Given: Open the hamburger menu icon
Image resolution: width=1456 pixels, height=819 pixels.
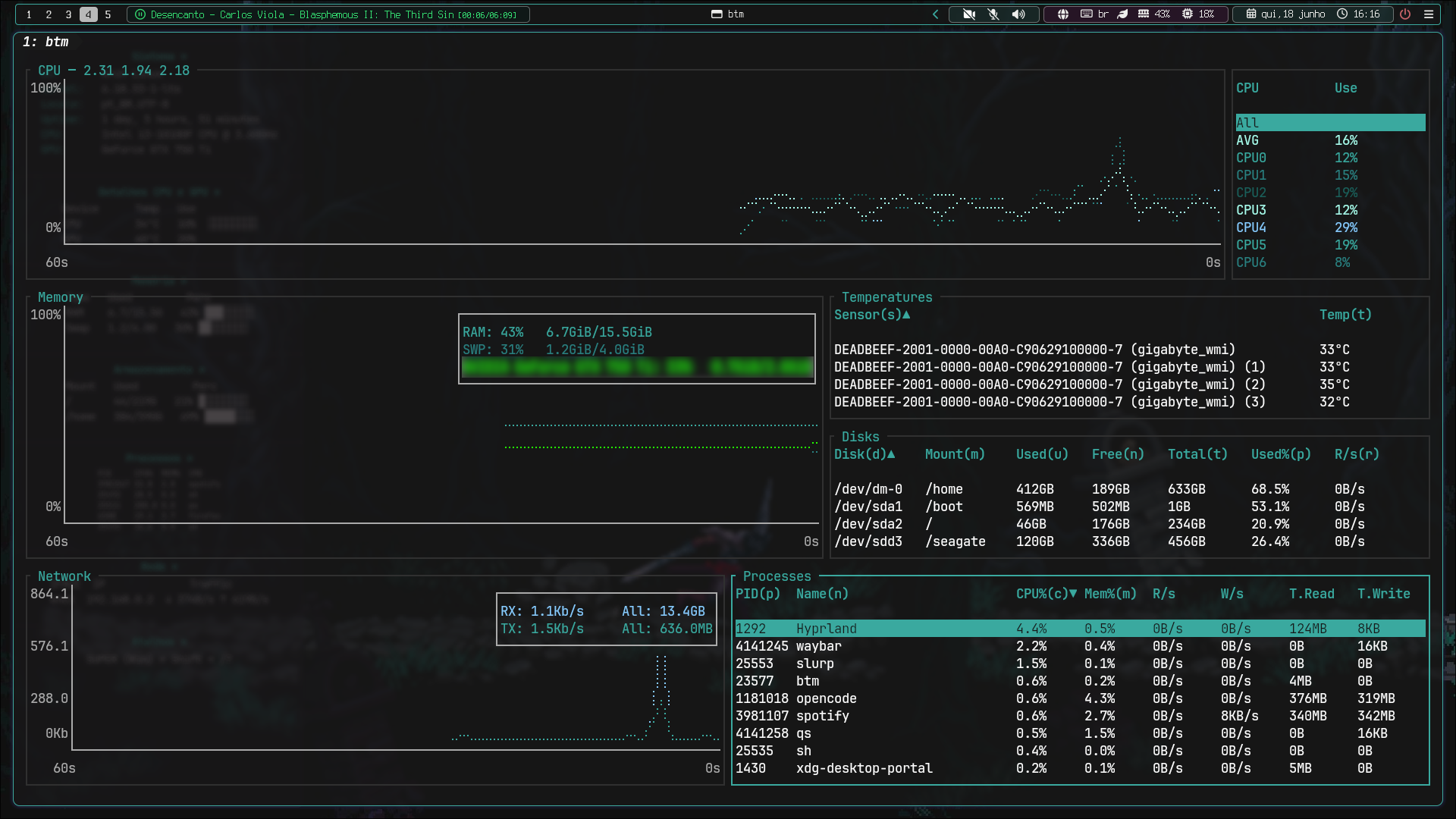Looking at the screenshot, I should tap(1429, 14).
